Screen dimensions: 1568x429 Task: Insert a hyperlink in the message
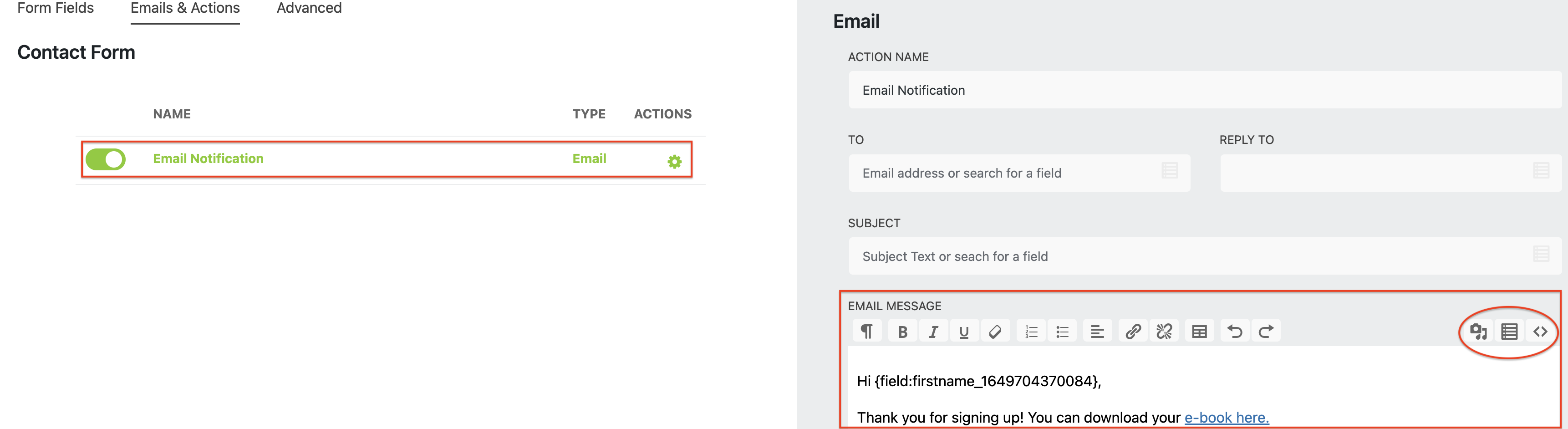coord(1133,331)
